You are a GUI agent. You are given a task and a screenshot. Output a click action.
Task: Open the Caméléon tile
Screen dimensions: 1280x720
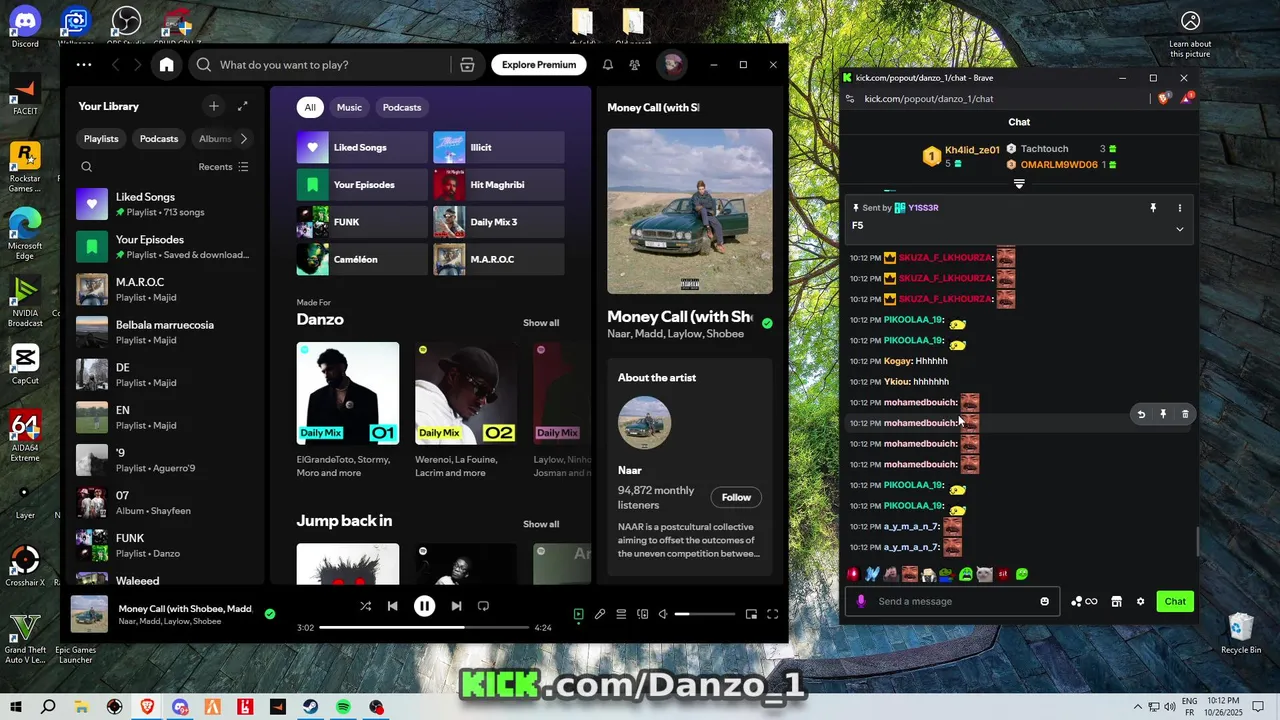tap(362, 259)
